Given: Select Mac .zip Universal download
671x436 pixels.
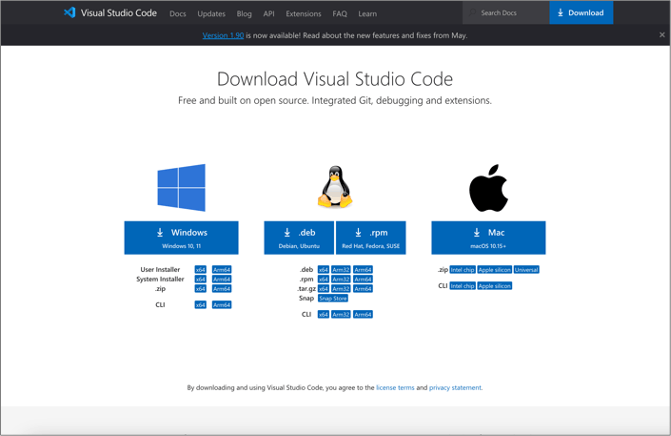Looking at the screenshot, I should [x=526, y=270].
